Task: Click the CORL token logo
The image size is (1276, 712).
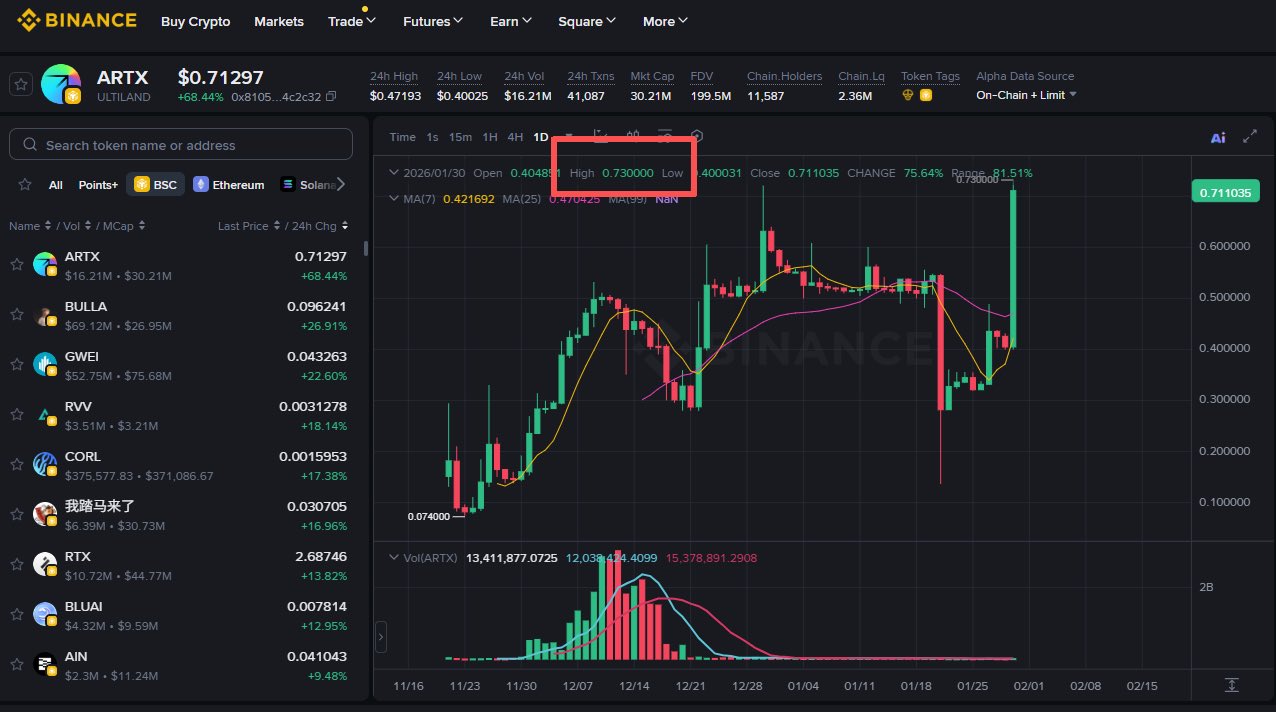Action: [45, 466]
